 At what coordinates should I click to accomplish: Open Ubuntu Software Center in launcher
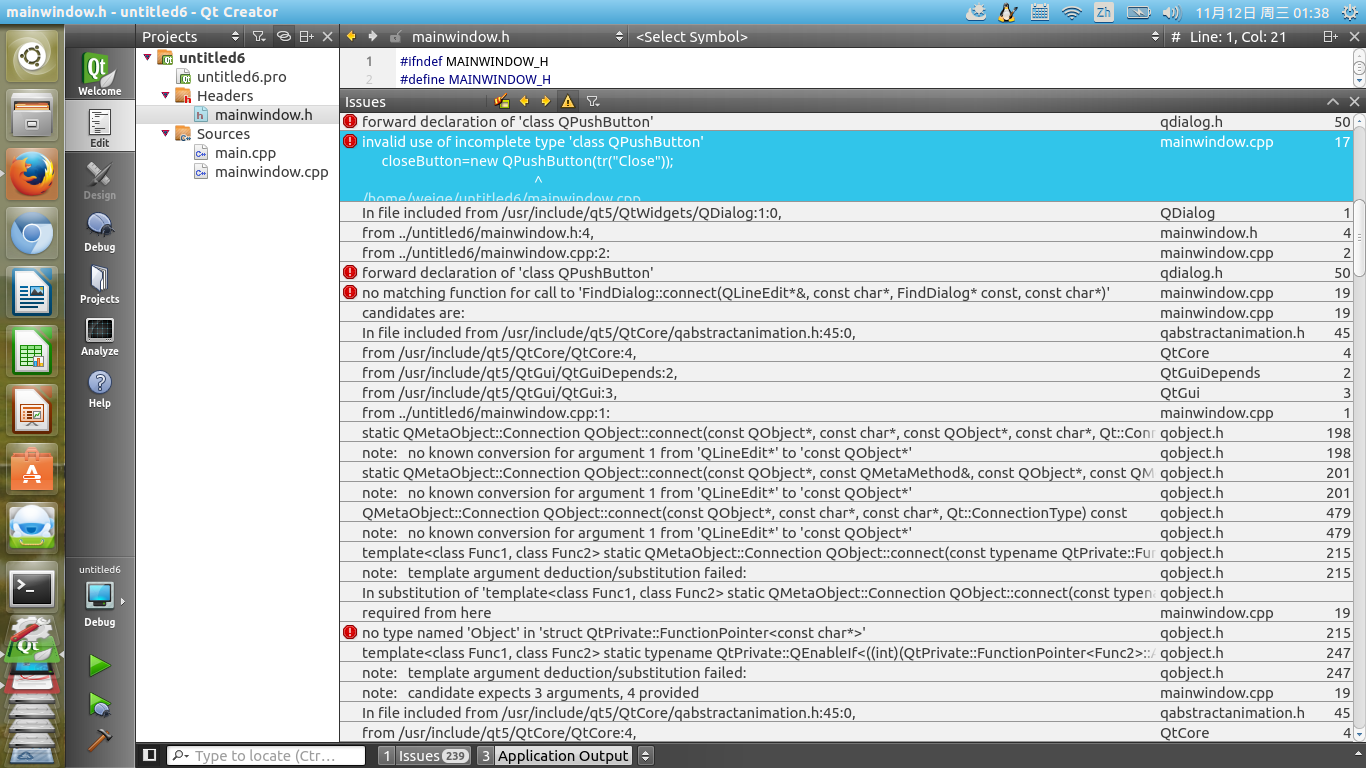[32, 470]
